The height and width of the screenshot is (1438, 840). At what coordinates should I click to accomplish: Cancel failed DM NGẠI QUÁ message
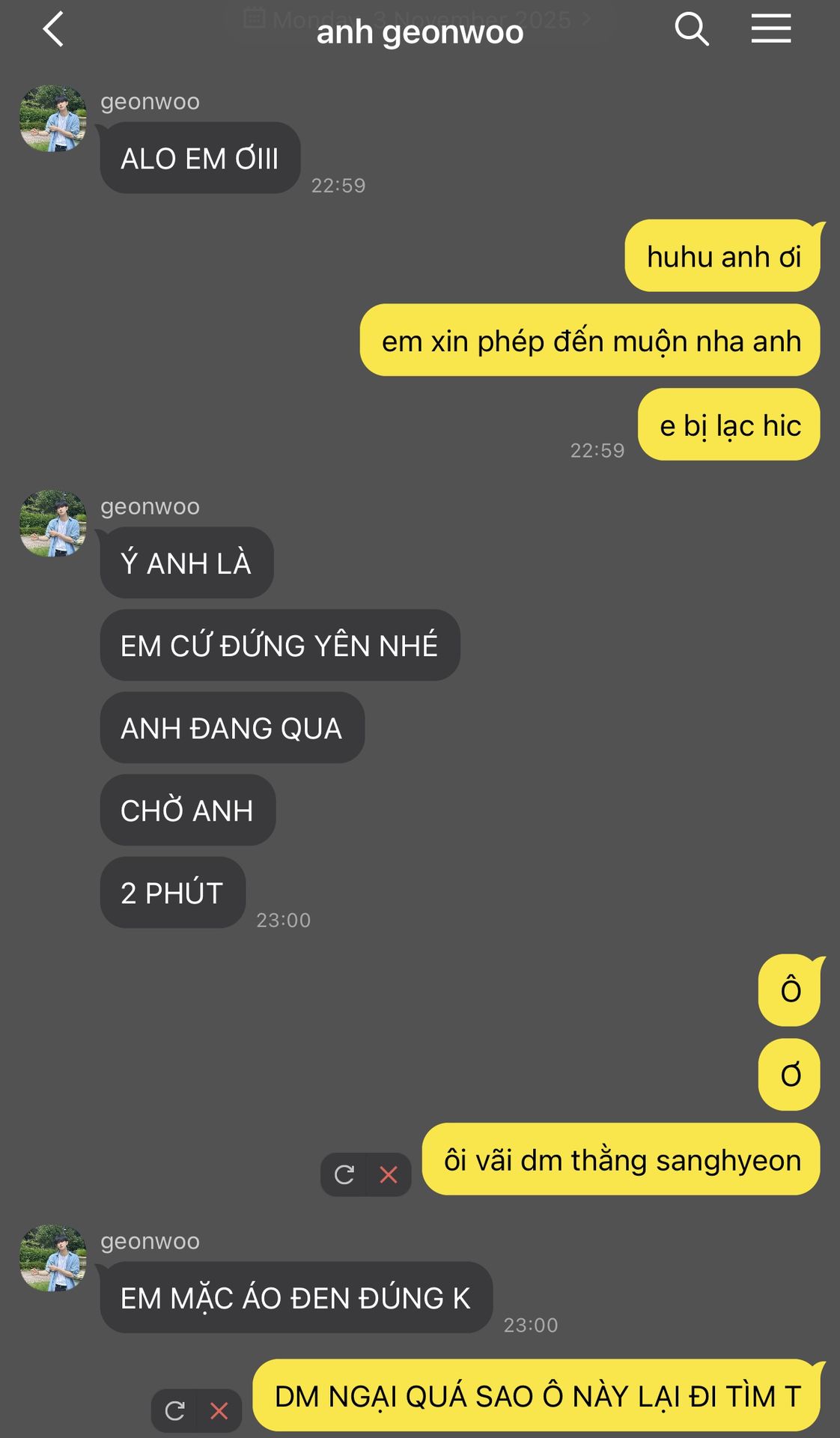219,1411
